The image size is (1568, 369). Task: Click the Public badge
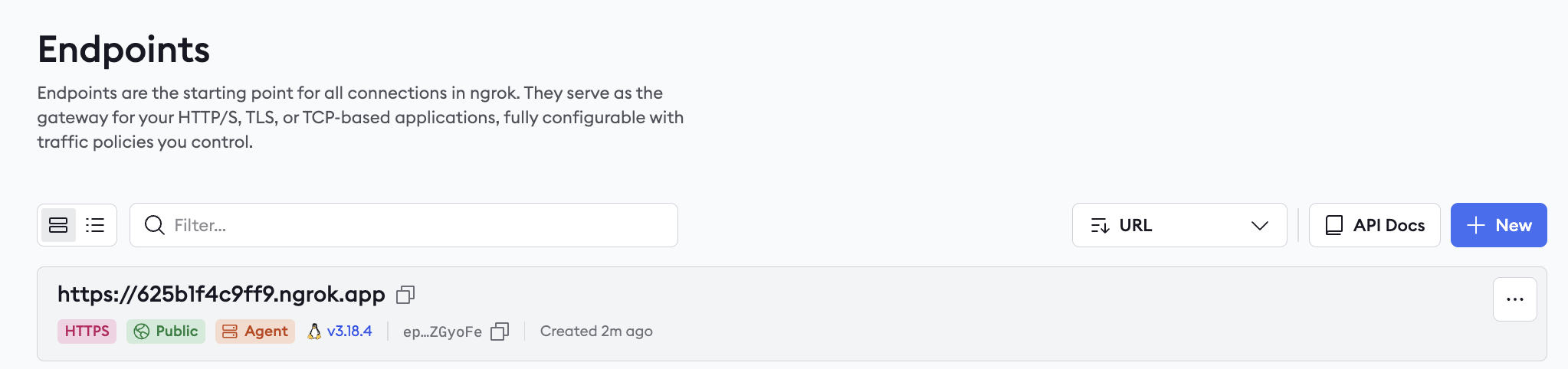(x=166, y=331)
